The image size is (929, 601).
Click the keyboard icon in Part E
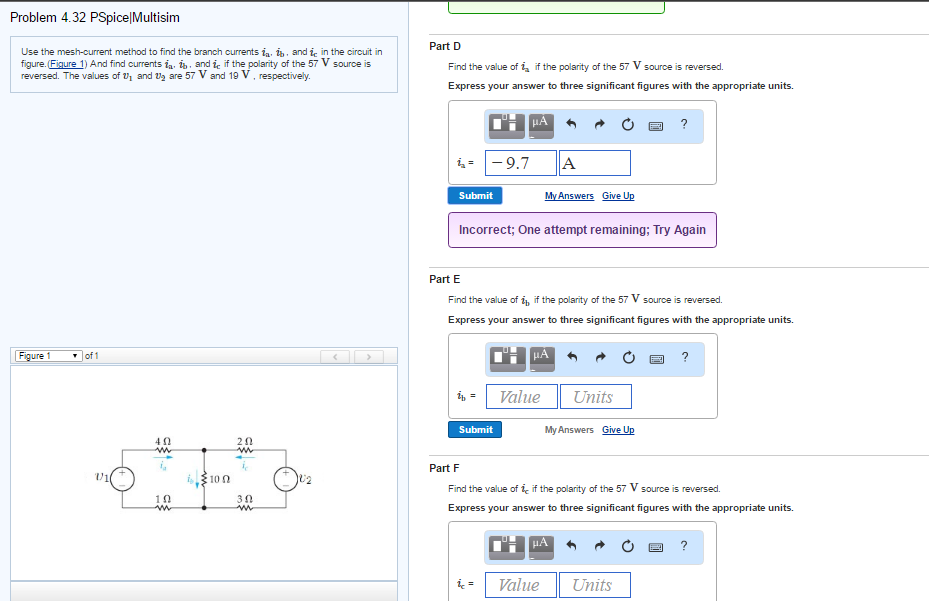655,358
